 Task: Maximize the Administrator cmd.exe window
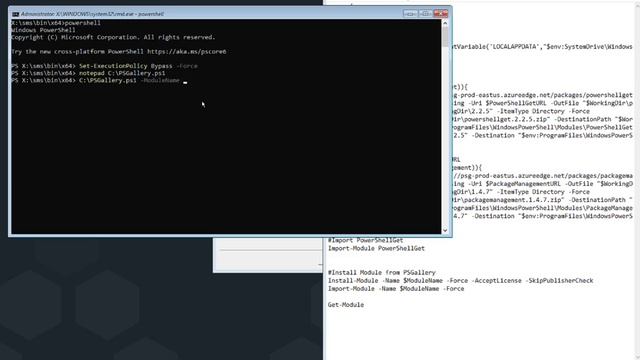(425, 14)
